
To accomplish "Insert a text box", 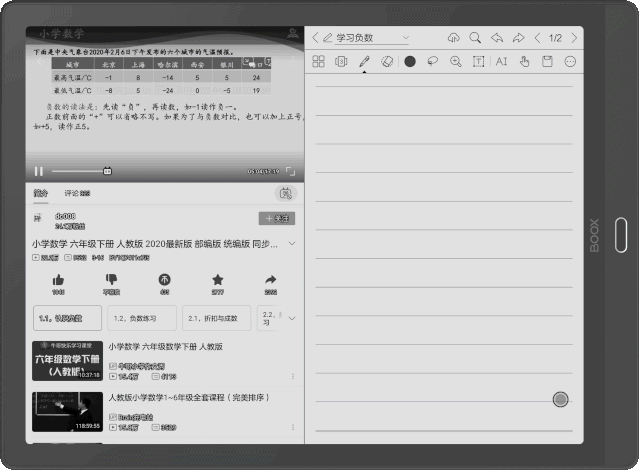I will pyautogui.click(x=478, y=62).
